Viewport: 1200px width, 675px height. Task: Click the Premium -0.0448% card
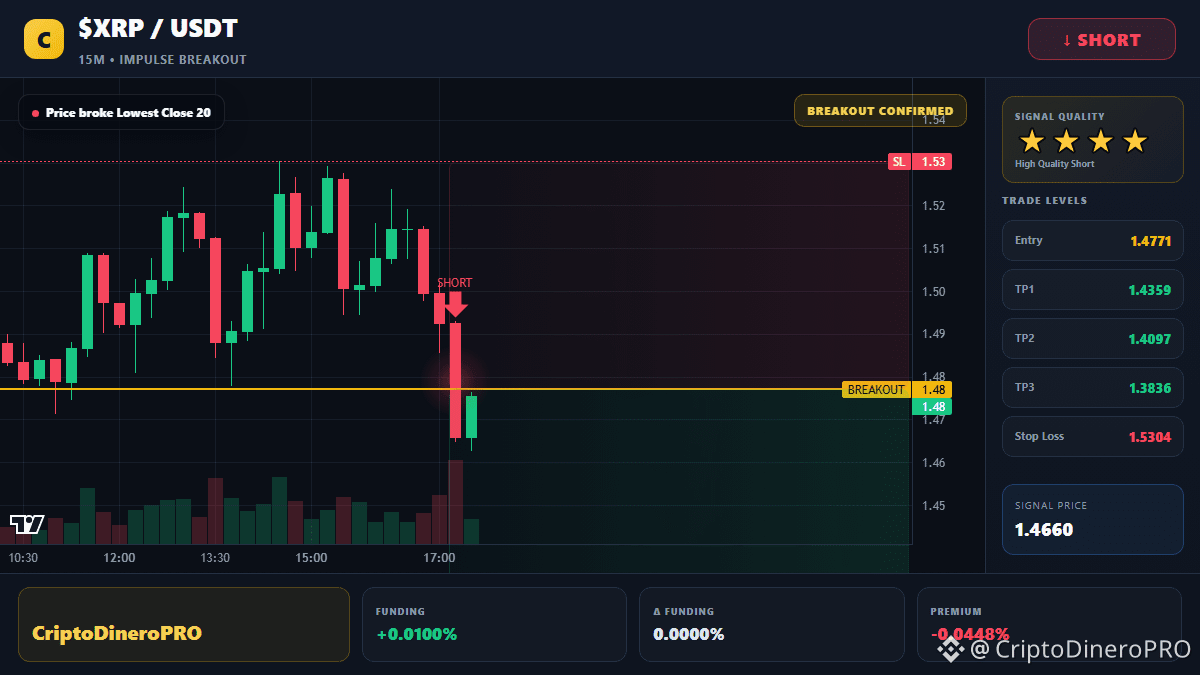[1050, 624]
